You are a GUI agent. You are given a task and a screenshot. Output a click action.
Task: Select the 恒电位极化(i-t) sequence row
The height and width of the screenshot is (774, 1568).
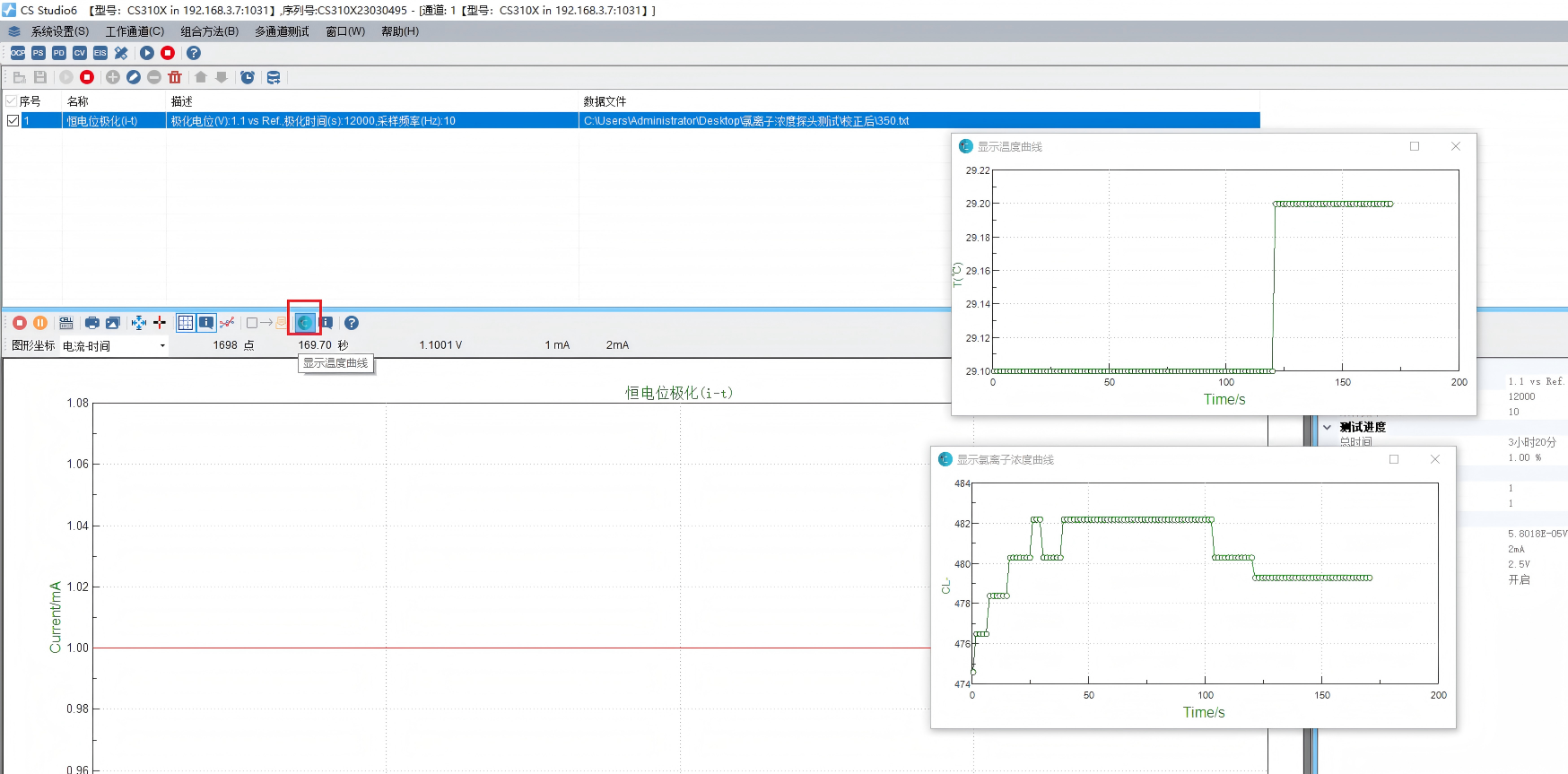click(x=102, y=120)
